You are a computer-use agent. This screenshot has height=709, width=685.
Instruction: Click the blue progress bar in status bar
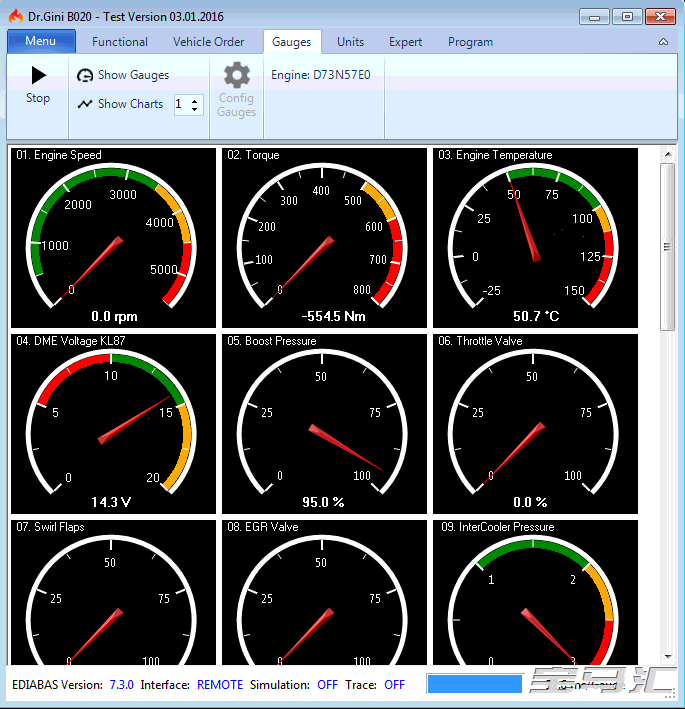474,684
